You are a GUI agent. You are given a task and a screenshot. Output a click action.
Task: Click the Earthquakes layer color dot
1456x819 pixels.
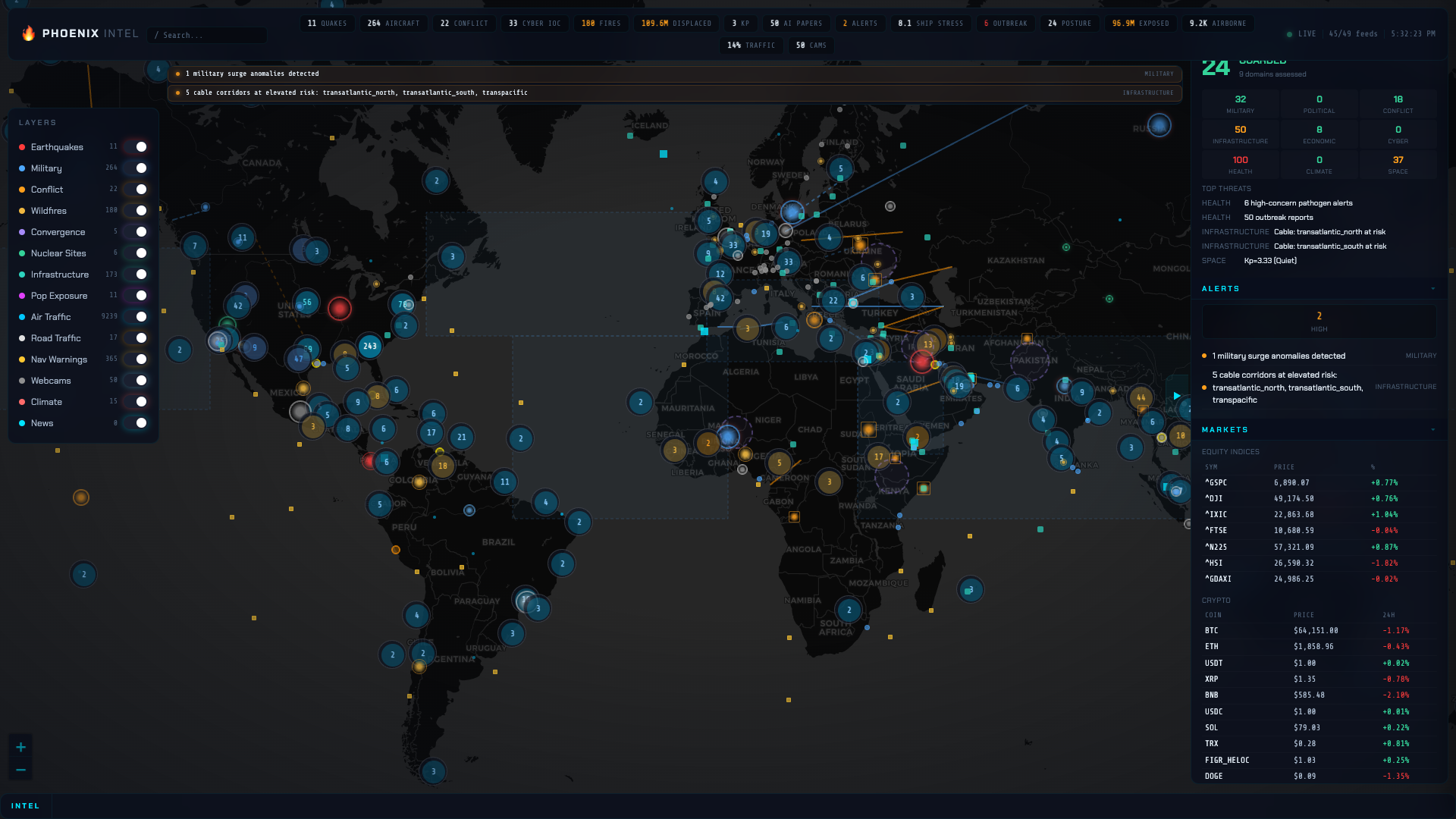(x=22, y=147)
